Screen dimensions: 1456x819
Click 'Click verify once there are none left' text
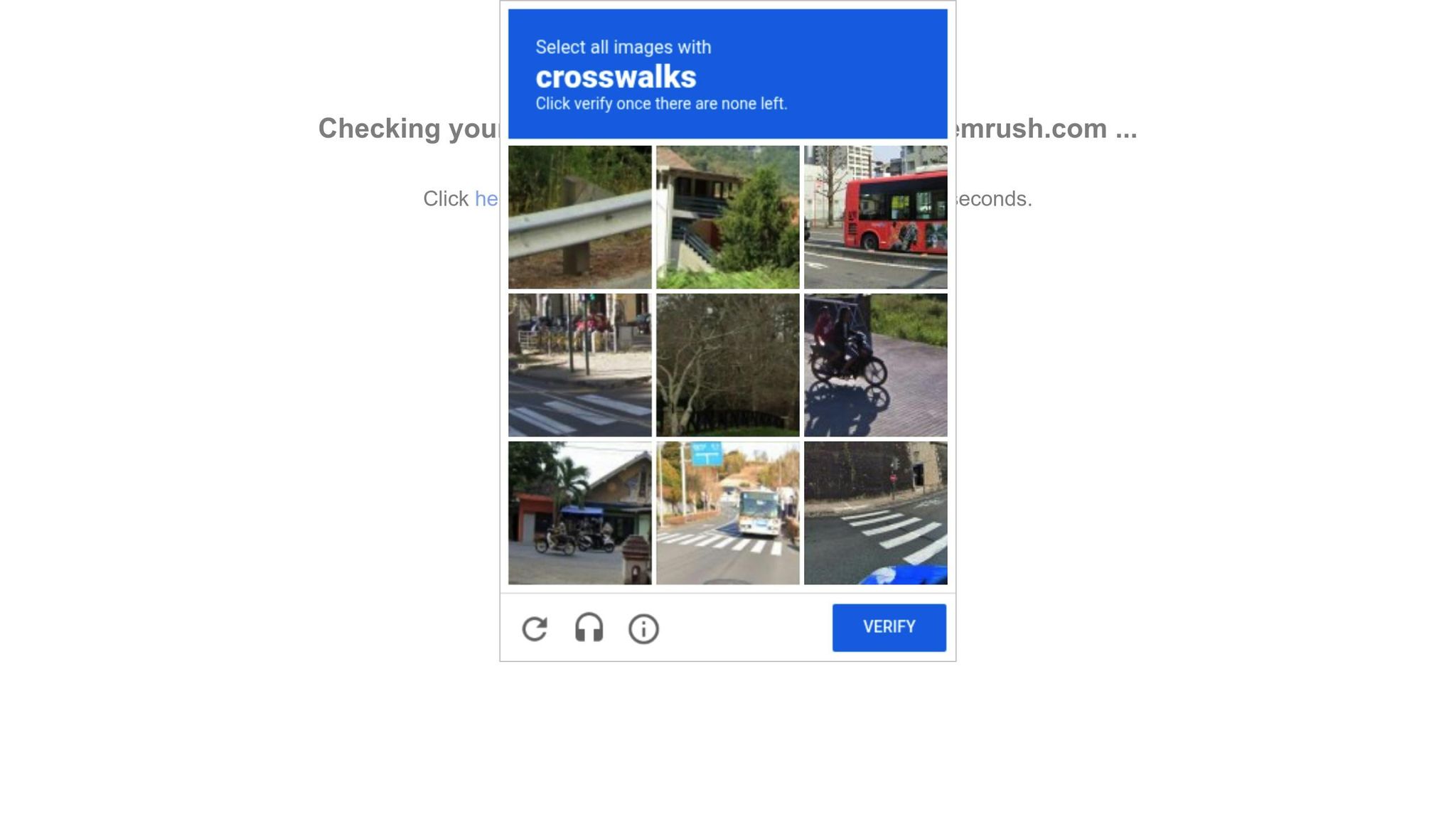(661, 104)
